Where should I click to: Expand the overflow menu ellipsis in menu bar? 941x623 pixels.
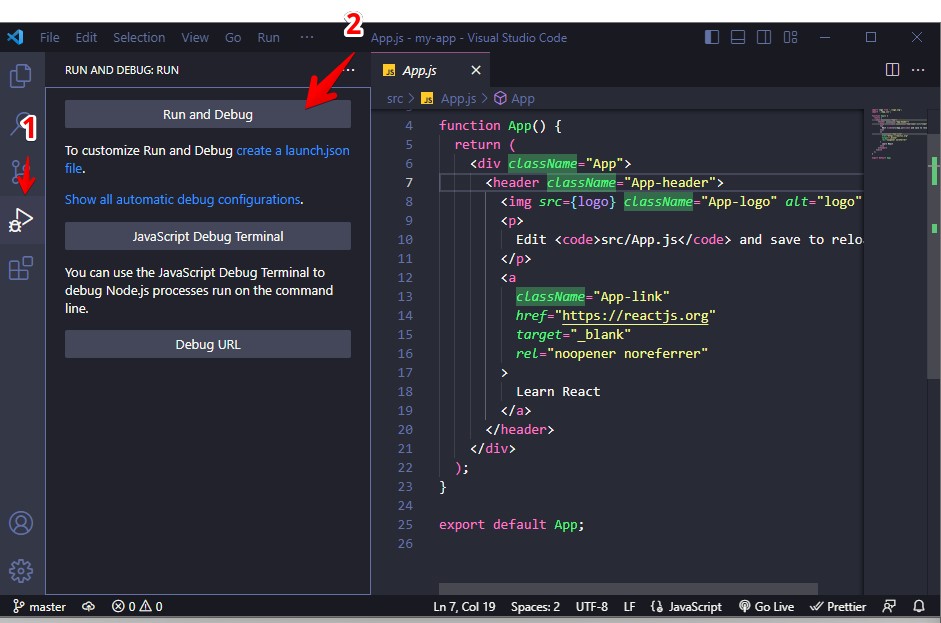307,37
